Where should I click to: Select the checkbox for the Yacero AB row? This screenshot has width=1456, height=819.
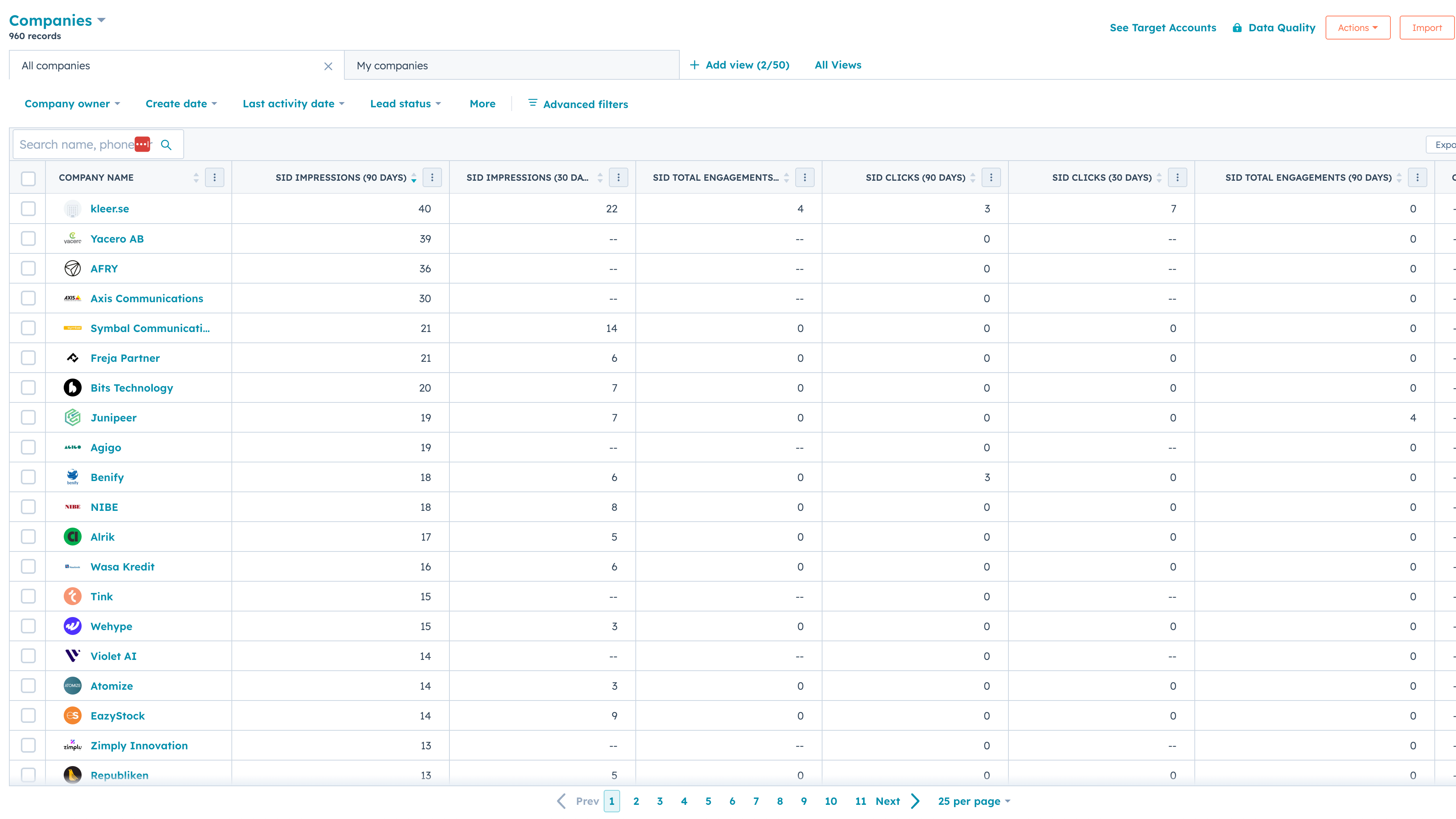(x=28, y=238)
